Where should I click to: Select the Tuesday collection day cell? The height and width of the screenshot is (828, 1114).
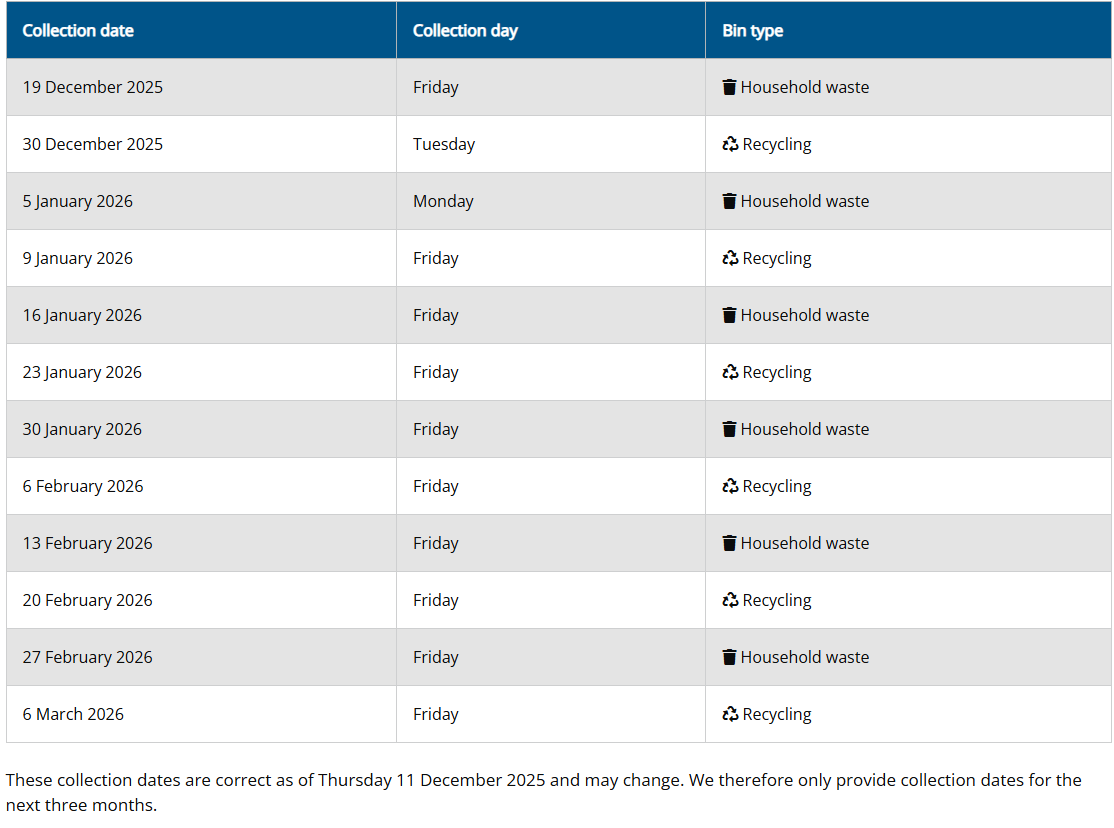click(444, 144)
